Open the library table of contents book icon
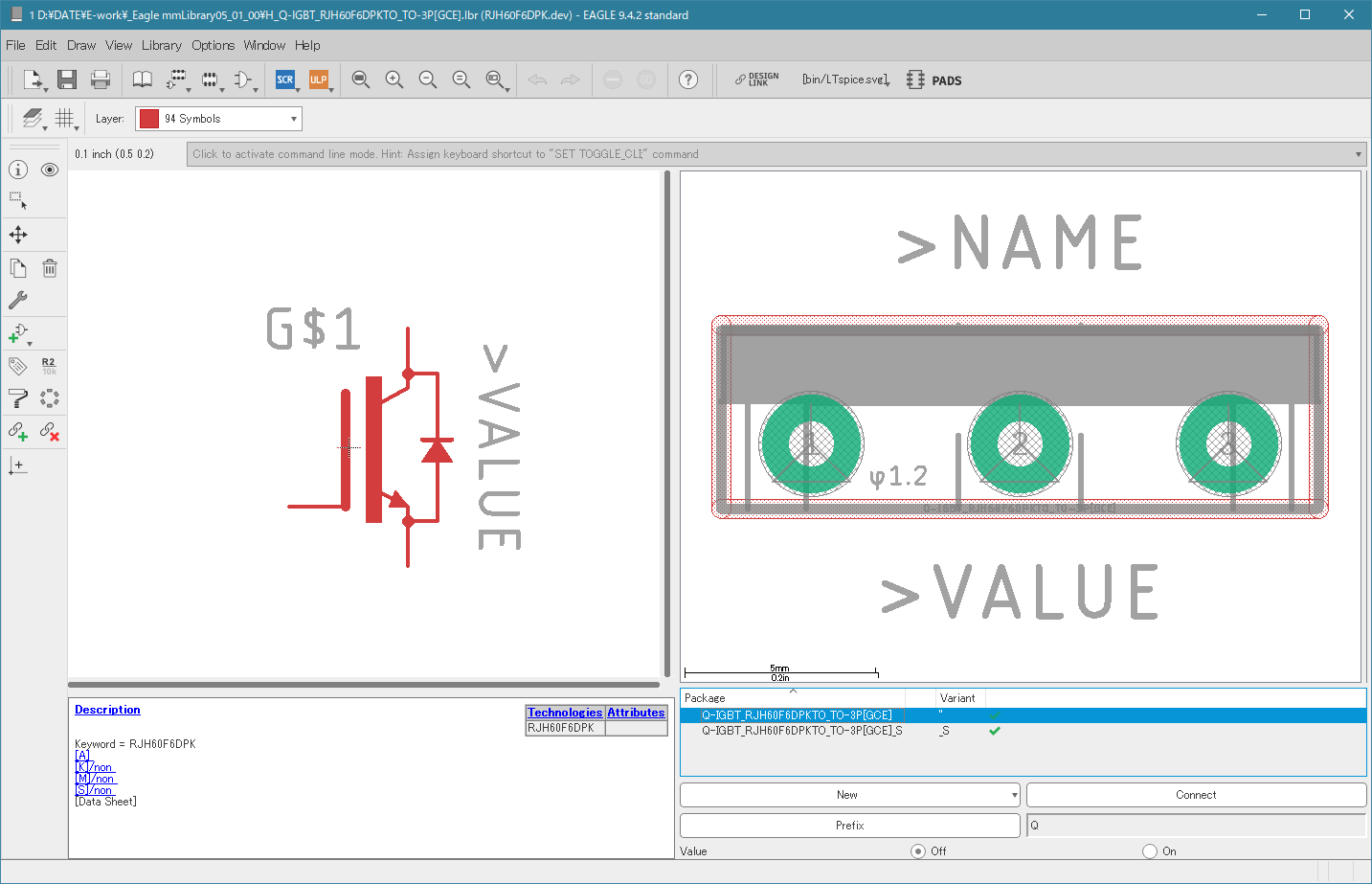The width and height of the screenshot is (1372, 884). click(142, 79)
